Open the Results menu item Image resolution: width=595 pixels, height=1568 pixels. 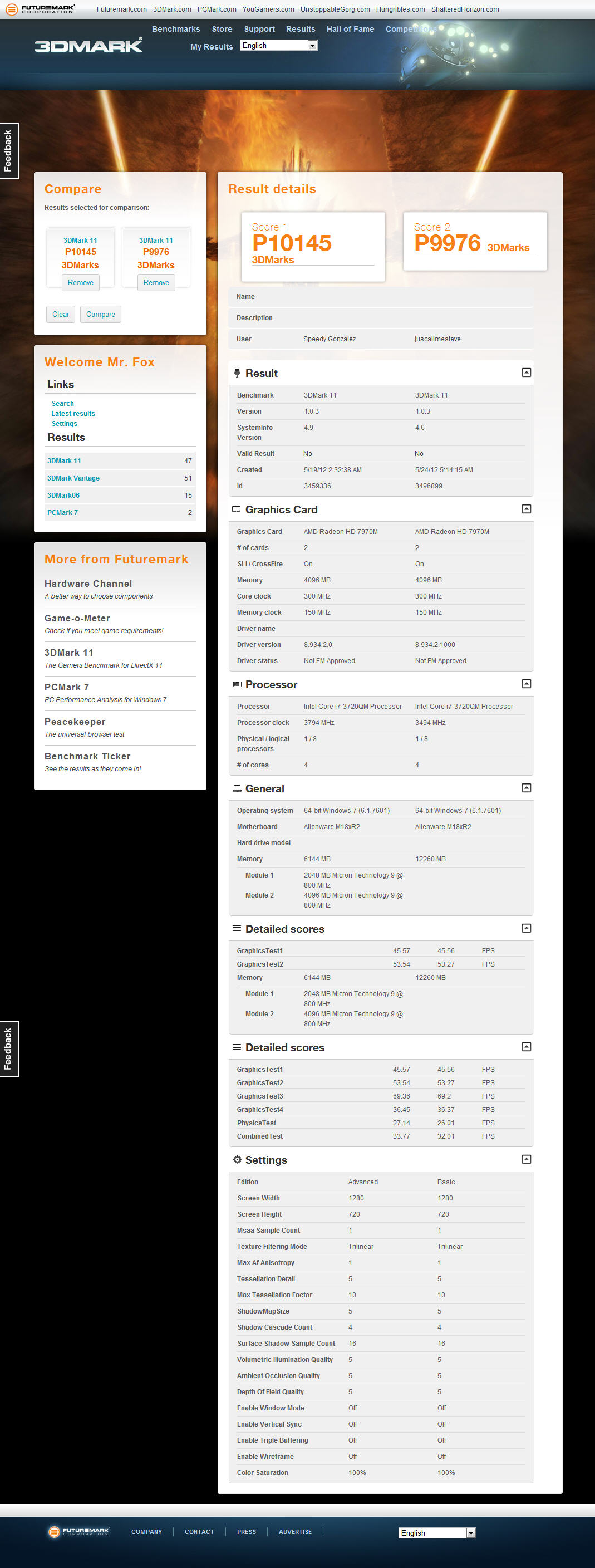point(301,29)
